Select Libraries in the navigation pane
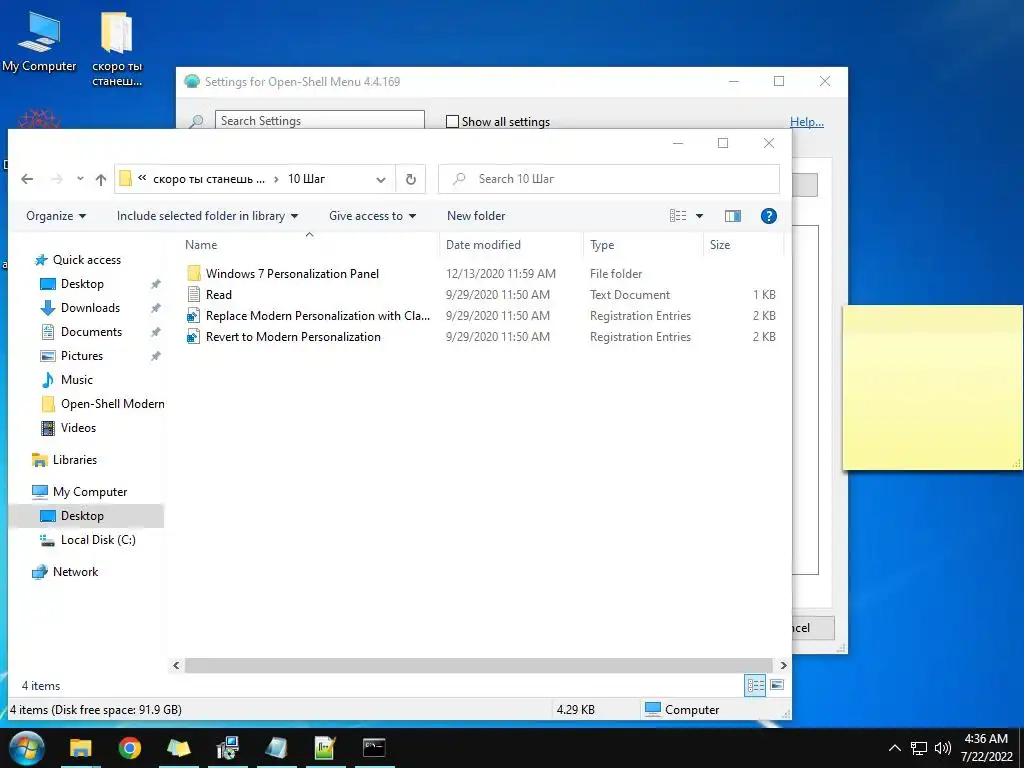Screen dimensions: 1024x768 74,460
